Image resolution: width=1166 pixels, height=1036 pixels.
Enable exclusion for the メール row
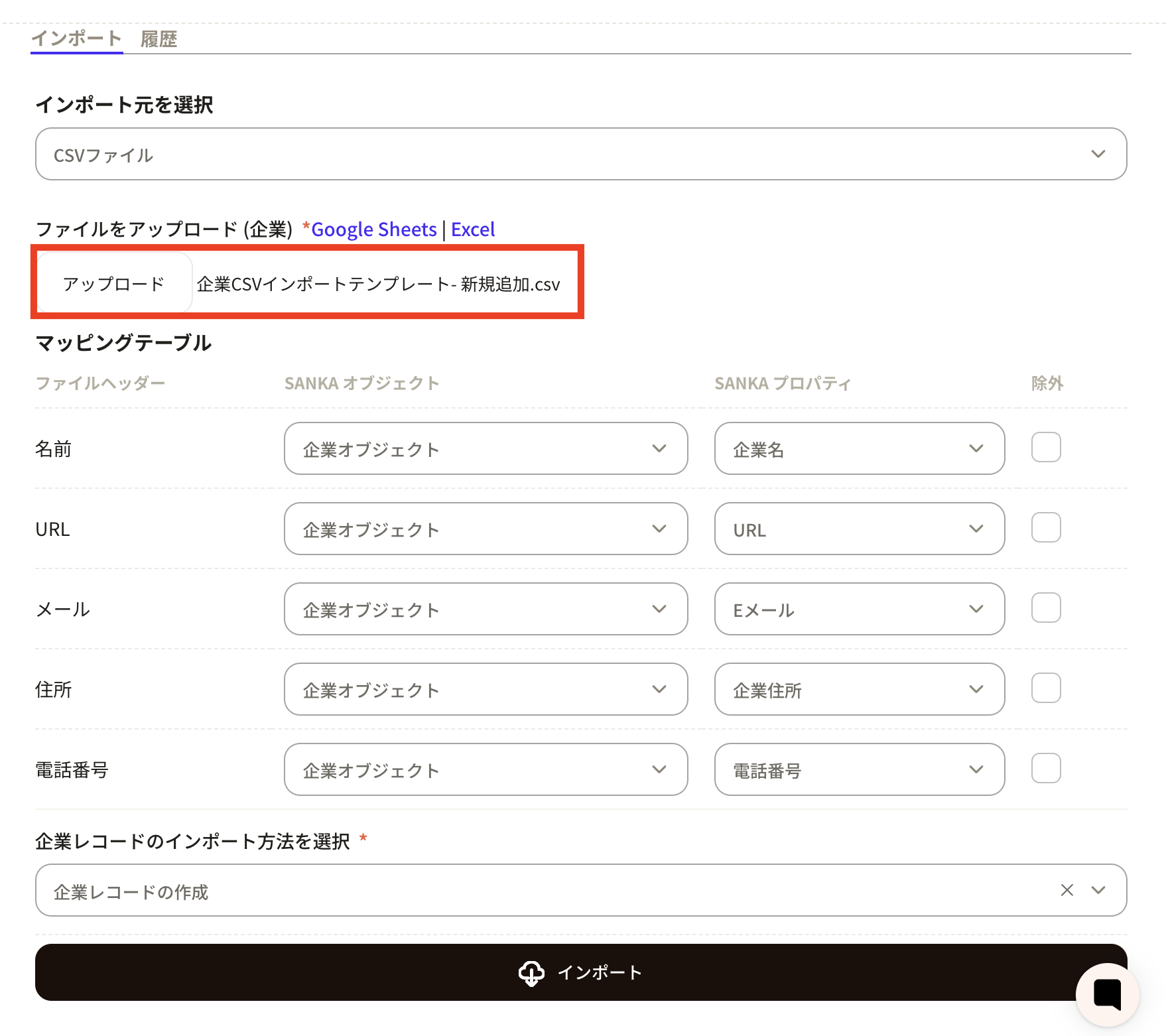click(x=1045, y=608)
